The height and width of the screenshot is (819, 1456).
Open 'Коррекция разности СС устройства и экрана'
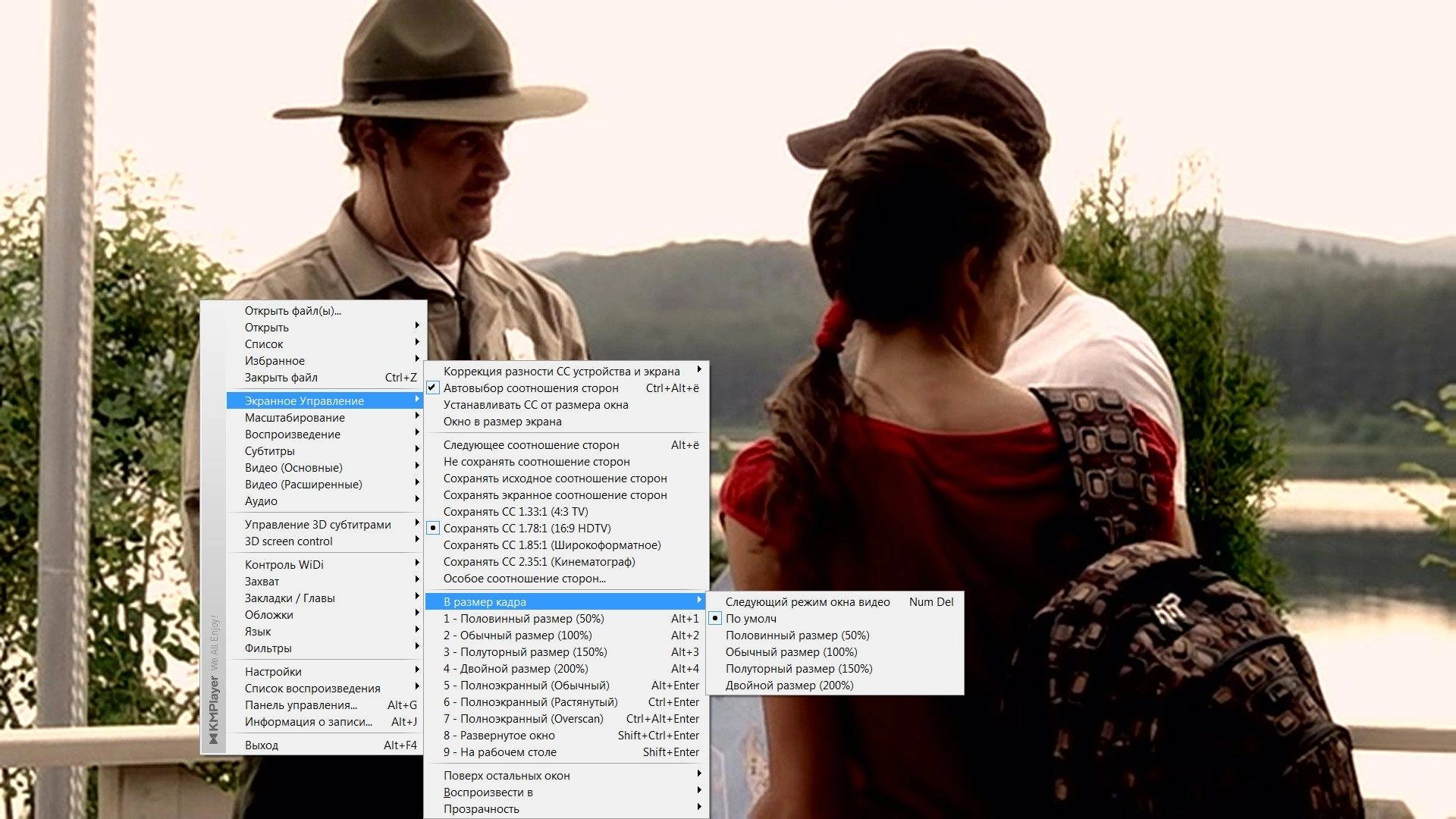coord(566,371)
